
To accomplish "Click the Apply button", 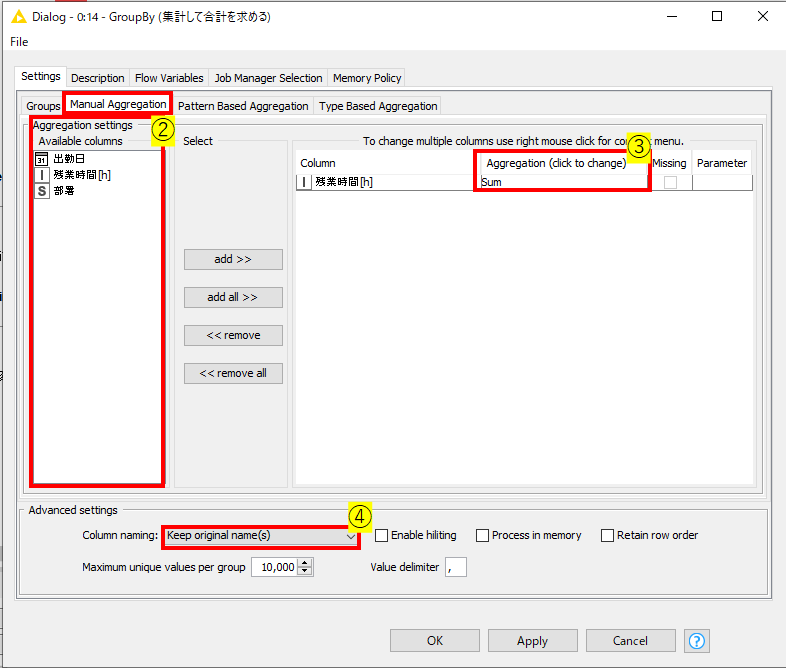I will click(x=532, y=641).
